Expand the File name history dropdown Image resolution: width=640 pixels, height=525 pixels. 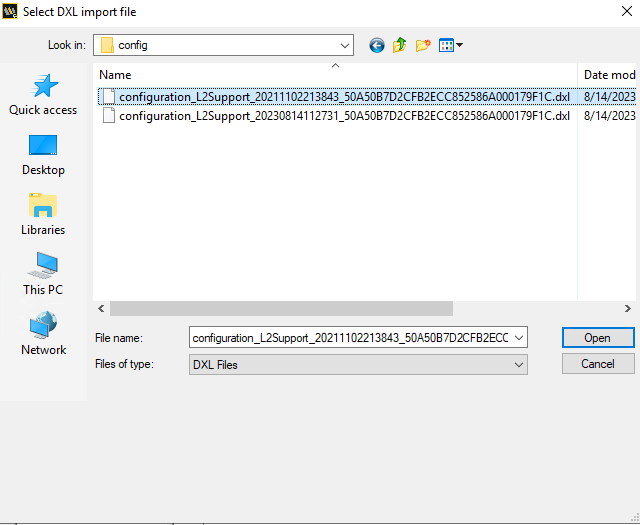[x=519, y=338]
